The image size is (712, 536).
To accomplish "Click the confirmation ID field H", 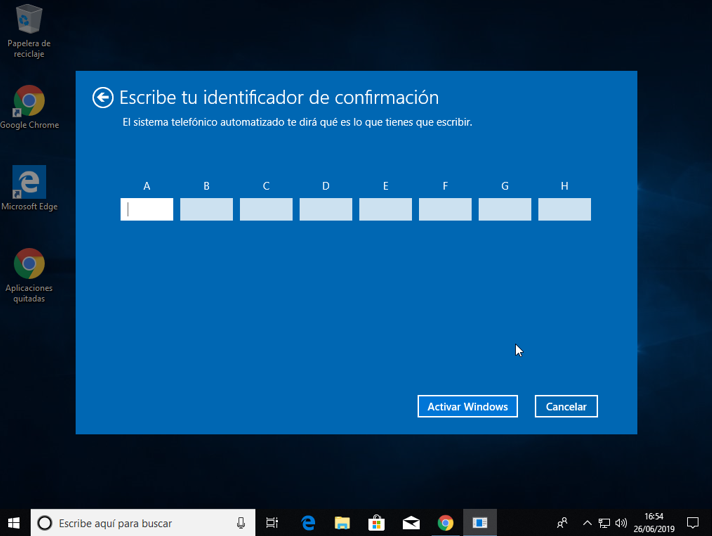I will click(x=564, y=209).
